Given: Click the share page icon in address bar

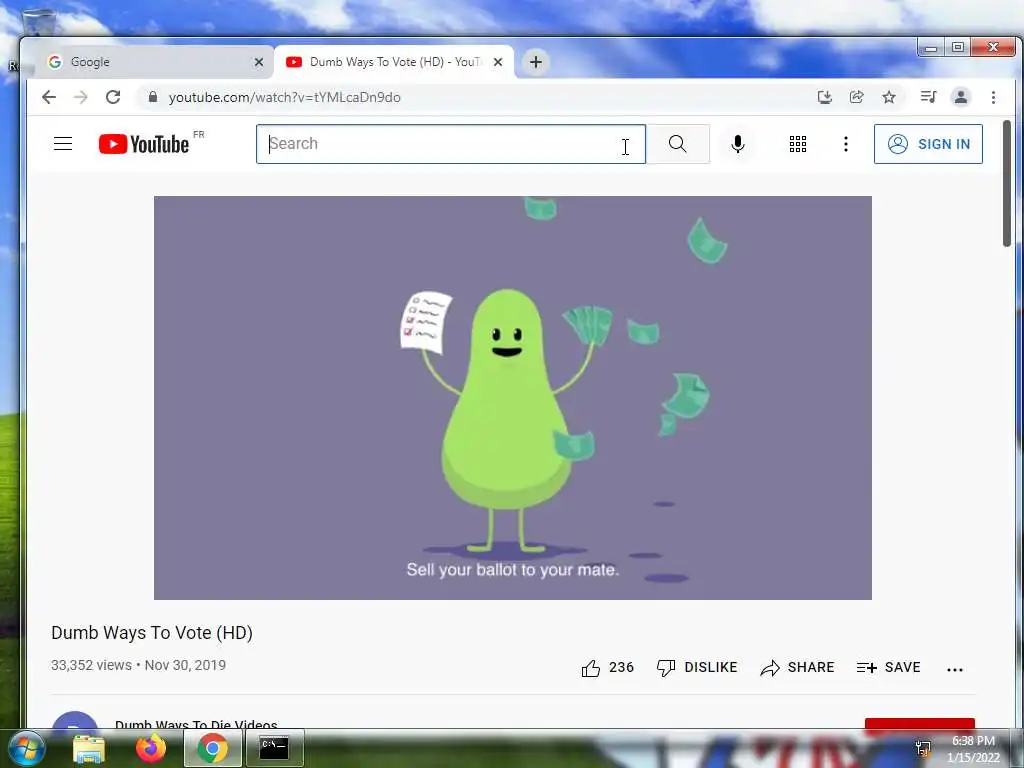Looking at the screenshot, I should pyautogui.click(x=856, y=97).
